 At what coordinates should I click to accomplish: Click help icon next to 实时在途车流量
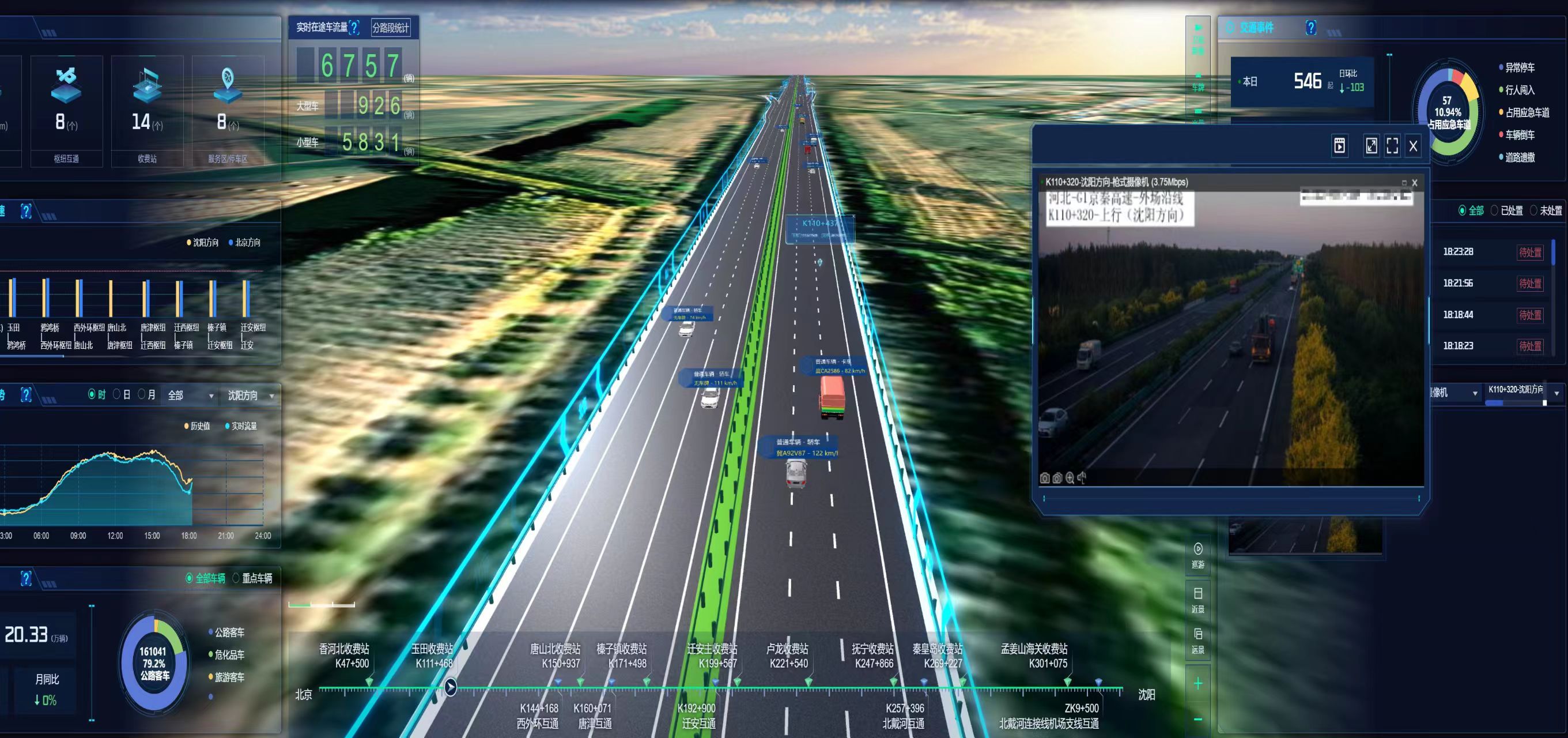click(354, 28)
